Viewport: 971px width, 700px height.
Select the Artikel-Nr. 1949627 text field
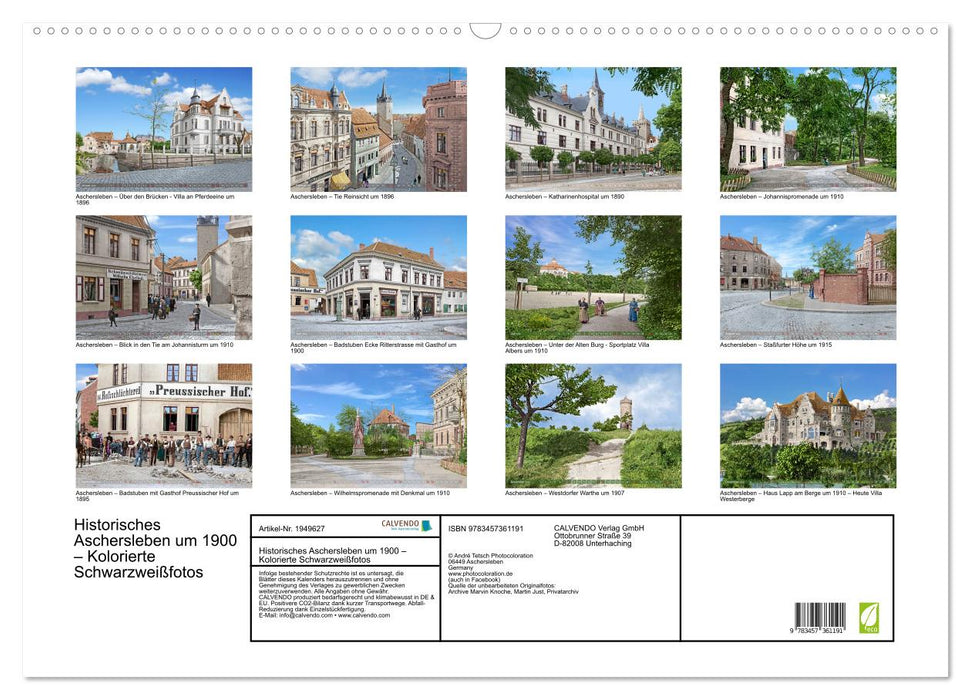click(292, 529)
